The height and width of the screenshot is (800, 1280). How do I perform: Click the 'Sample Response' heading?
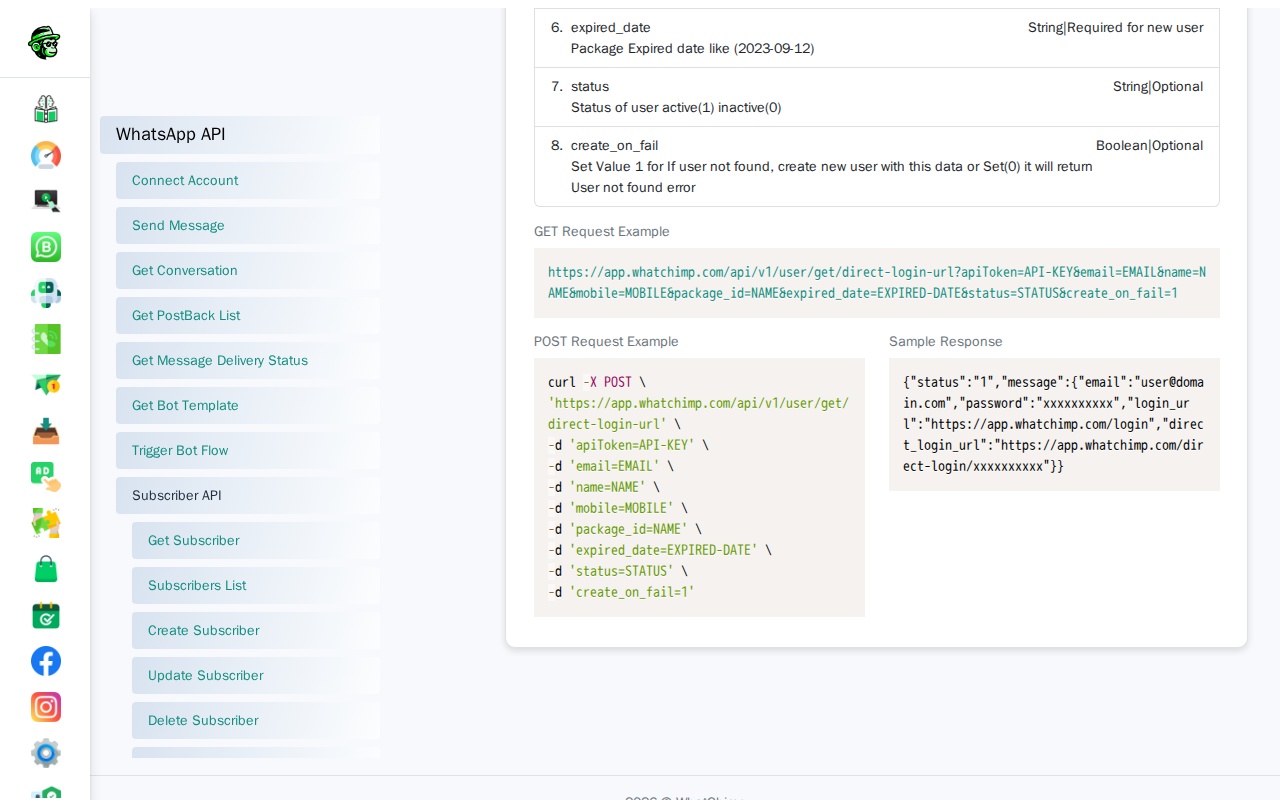coord(946,342)
